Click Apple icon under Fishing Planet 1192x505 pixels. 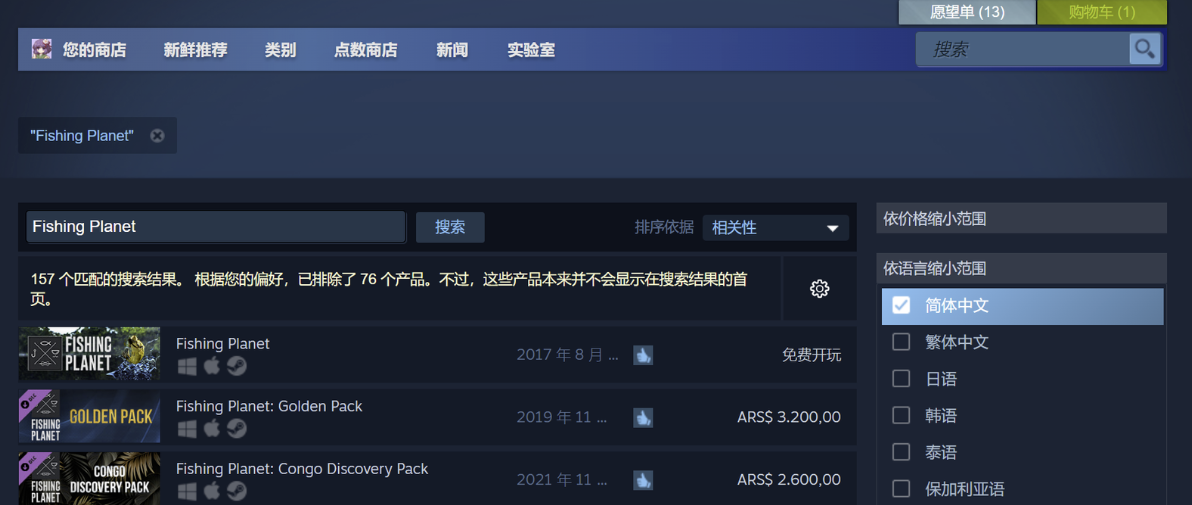point(212,367)
